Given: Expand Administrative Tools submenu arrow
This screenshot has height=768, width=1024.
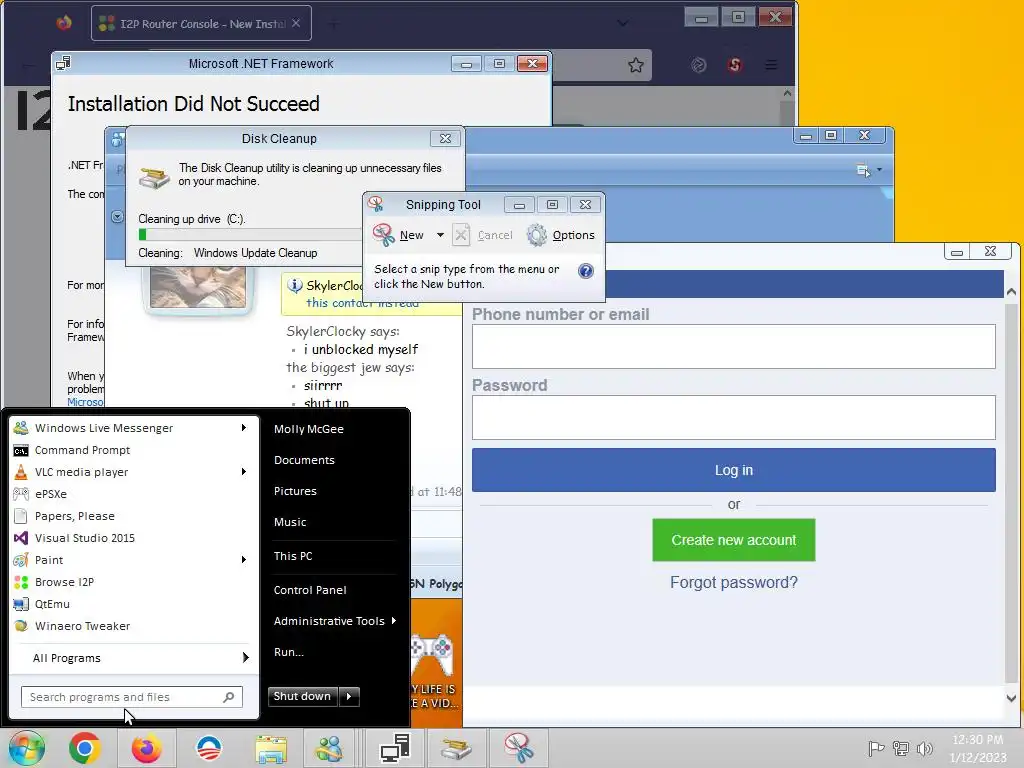Looking at the screenshot, I should (x=394, y=620).
